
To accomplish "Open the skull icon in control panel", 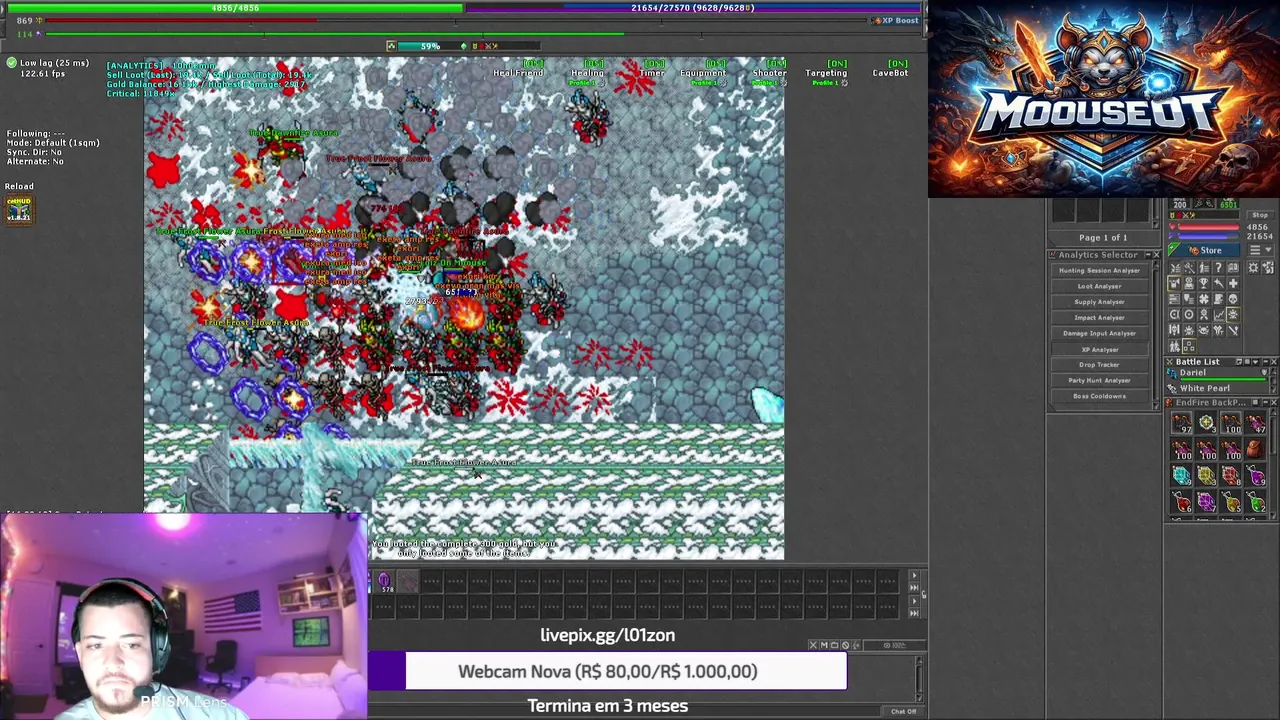I will tap(1233, 299).
